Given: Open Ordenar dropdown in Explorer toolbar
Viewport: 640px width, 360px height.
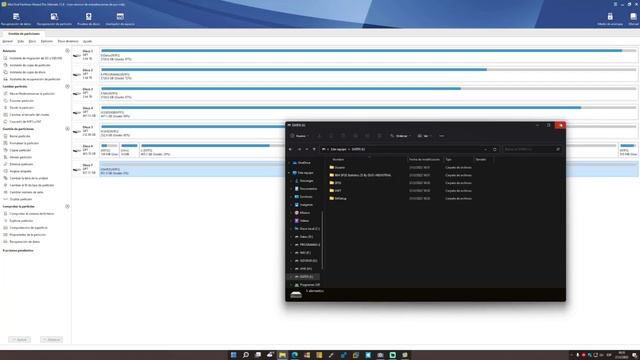Looking at the screenshot, I should click(400, 136).
